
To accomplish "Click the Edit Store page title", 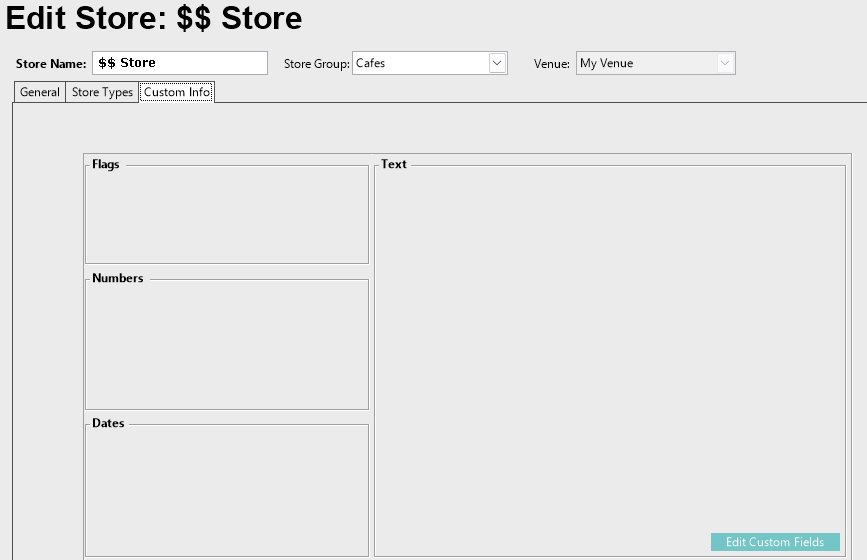I will coord(154,19).
